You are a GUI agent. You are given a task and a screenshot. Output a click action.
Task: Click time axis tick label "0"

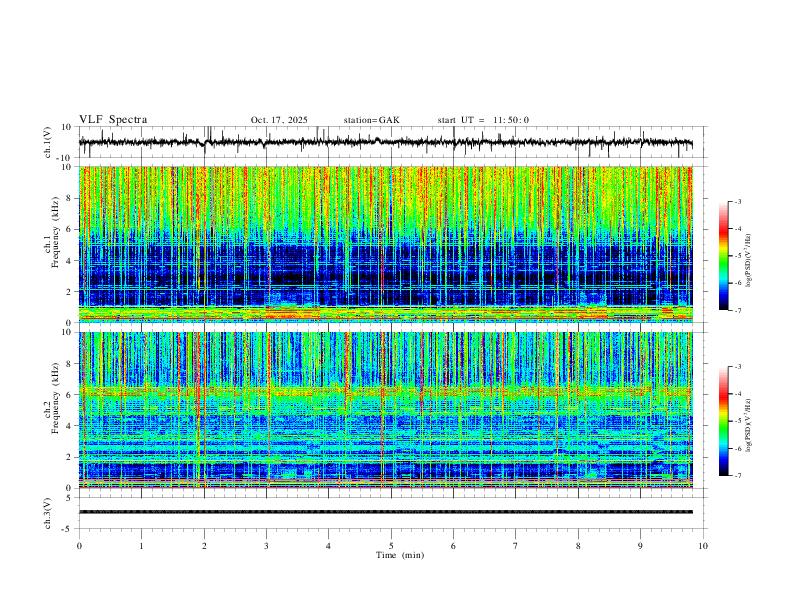tap(79, 546)
